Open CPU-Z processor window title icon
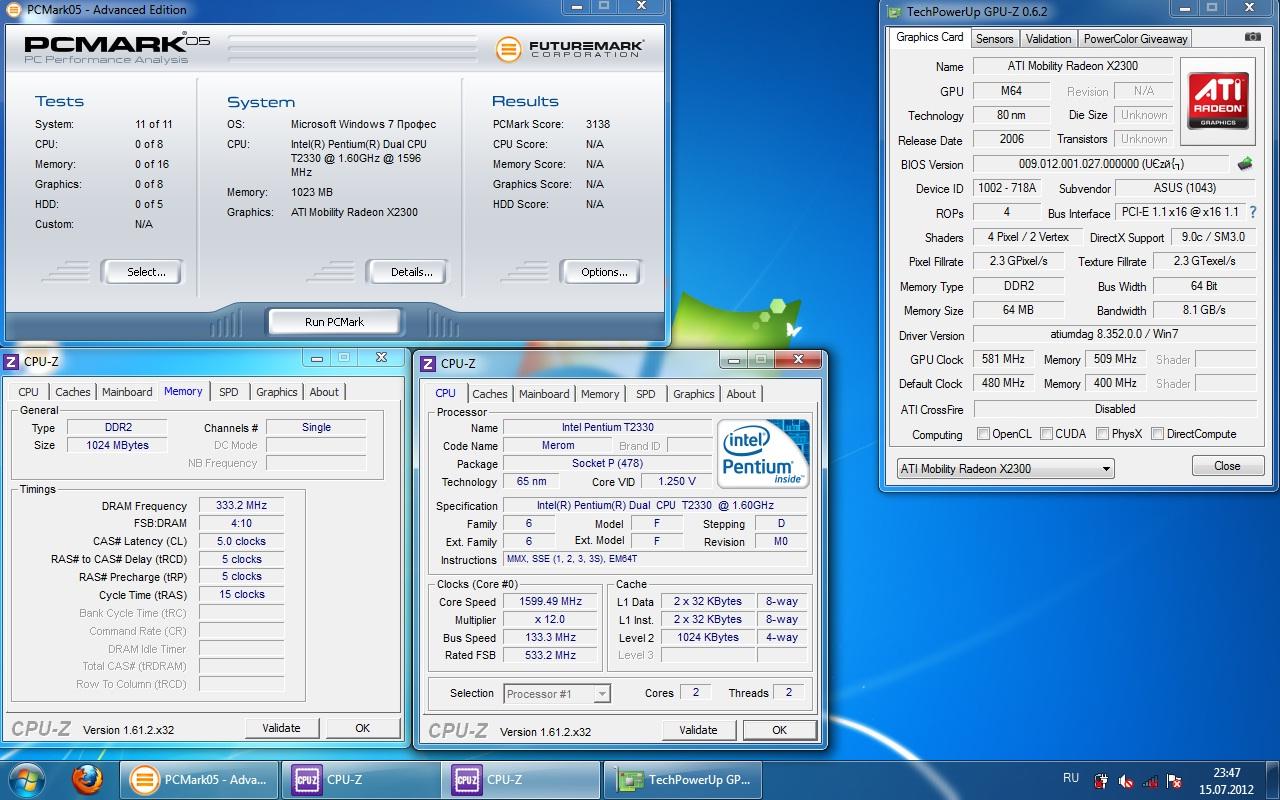This screenshot has width=1280, height=800. (x=428, y=363)
